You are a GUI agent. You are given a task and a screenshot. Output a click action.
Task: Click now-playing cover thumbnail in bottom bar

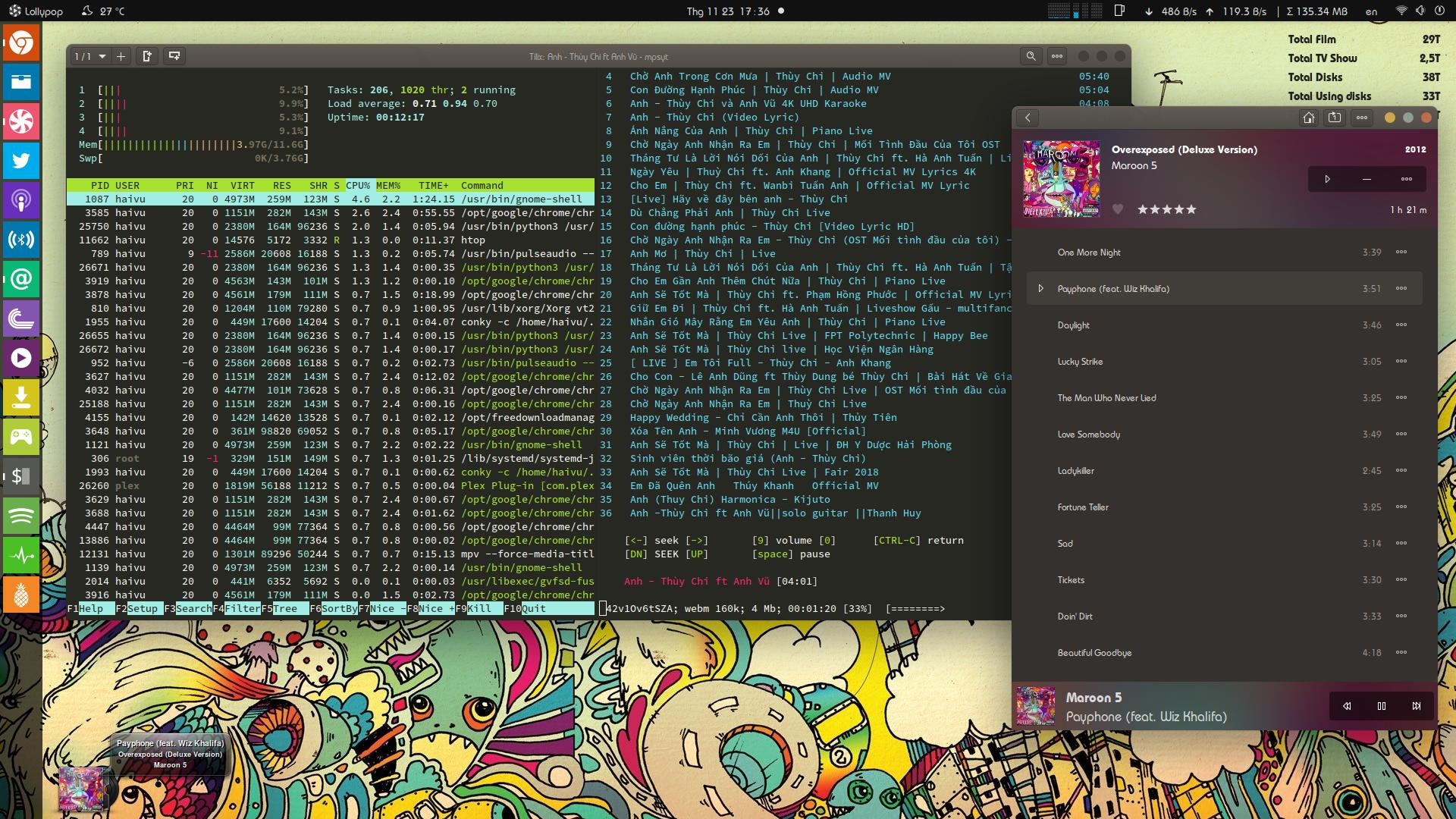(x=1036, y=706)
